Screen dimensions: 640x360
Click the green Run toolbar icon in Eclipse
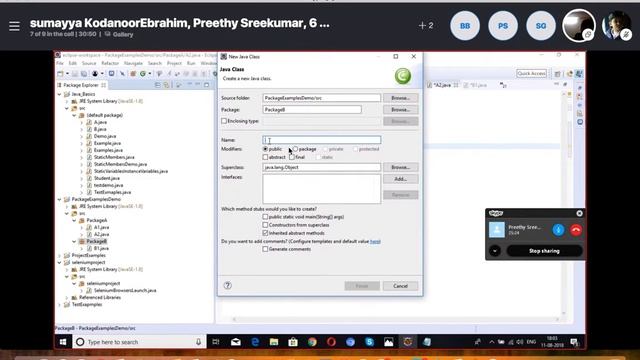[x=143, y=73]
